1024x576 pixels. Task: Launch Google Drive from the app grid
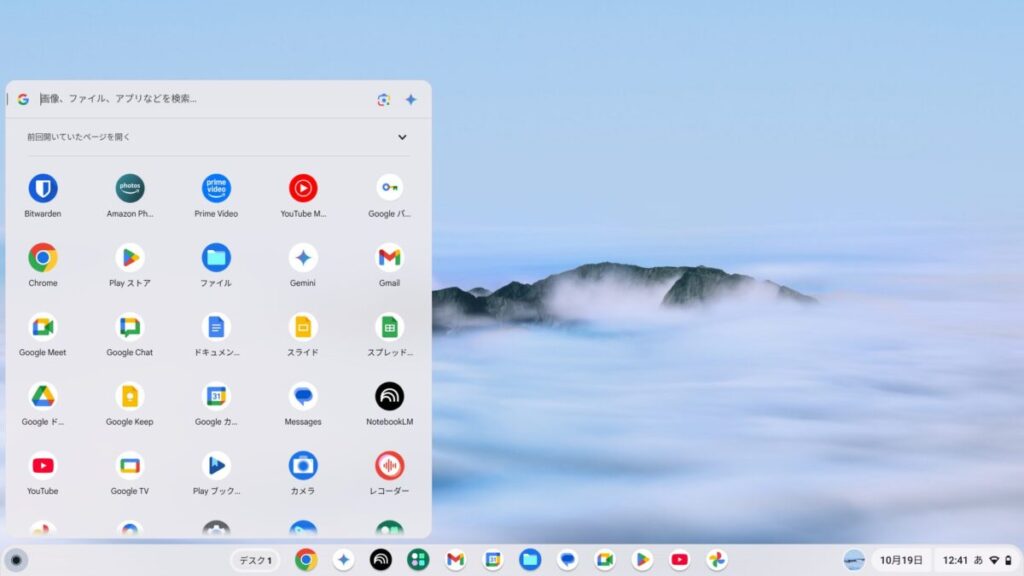(x=42, y=397)
